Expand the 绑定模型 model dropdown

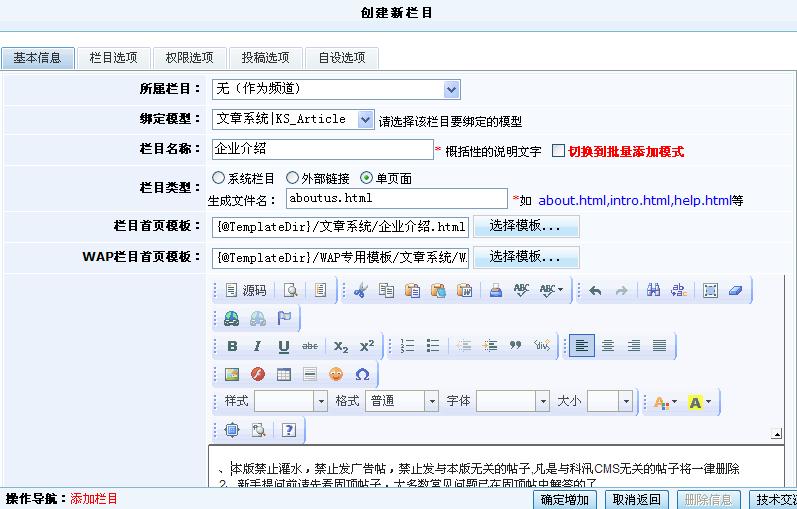(x=364, y=119)
